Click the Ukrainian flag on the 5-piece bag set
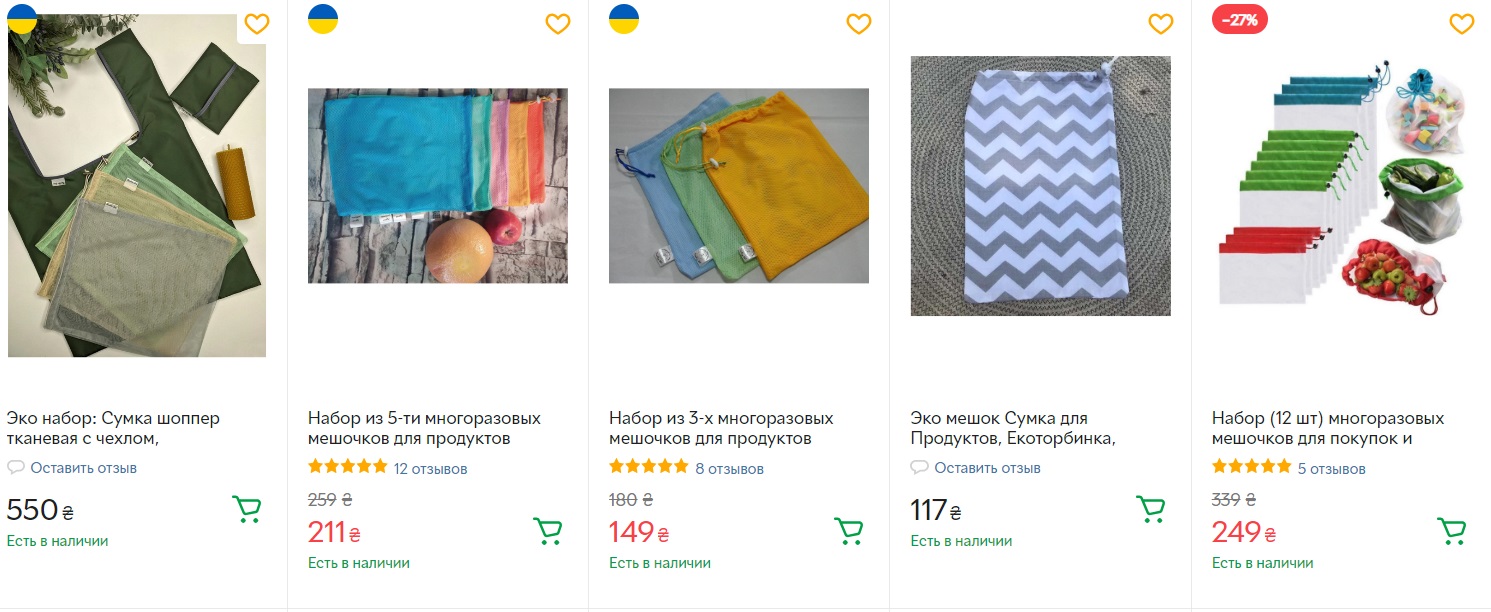Viewport: 1491px width, 612px height. 323,18
